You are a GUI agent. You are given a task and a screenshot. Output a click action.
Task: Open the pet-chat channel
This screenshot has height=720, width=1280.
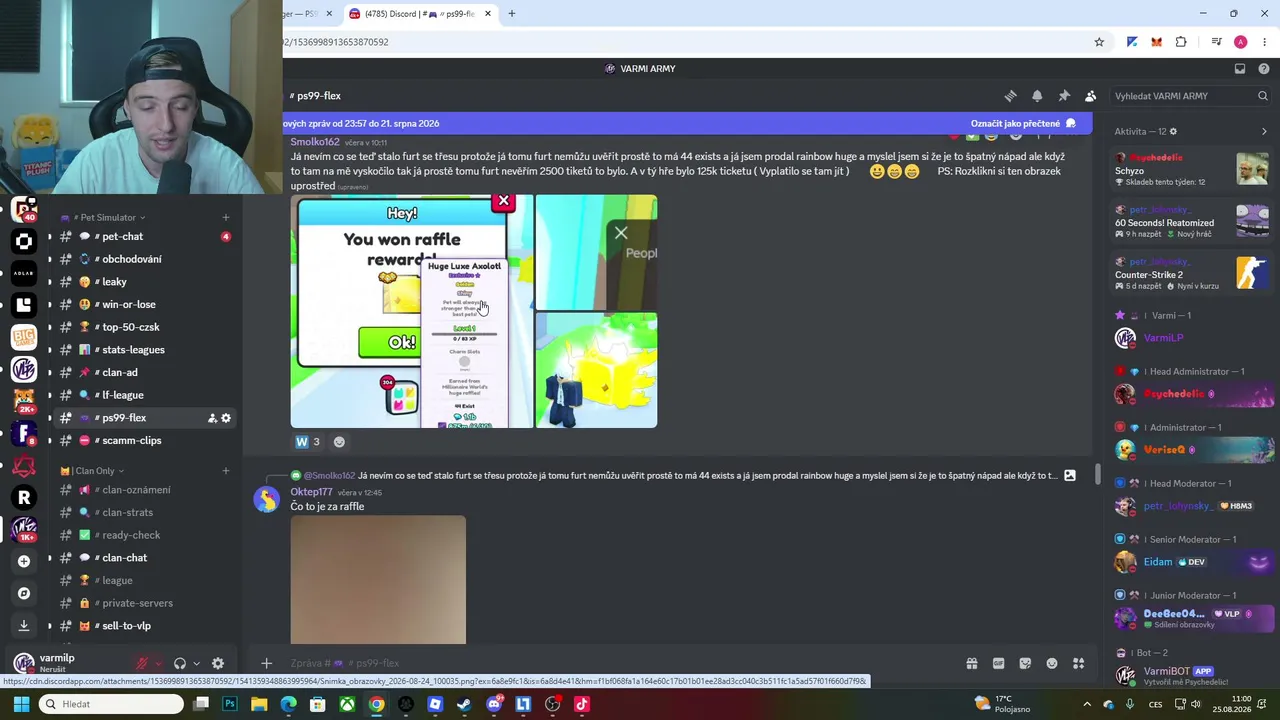pyautogui.click(x=143, y=236)
